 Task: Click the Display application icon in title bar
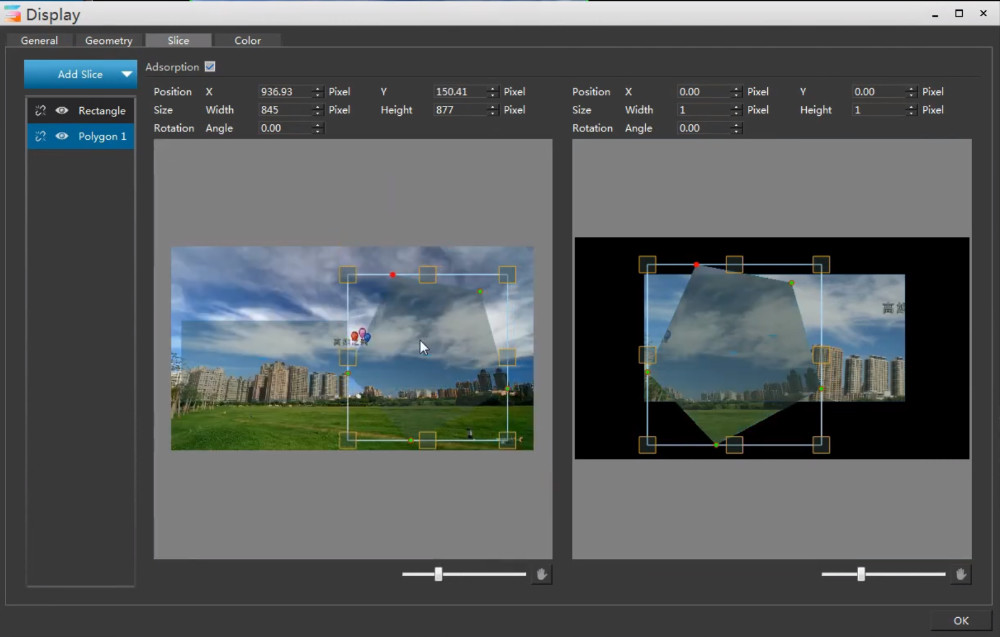click(x=12, y=13)
